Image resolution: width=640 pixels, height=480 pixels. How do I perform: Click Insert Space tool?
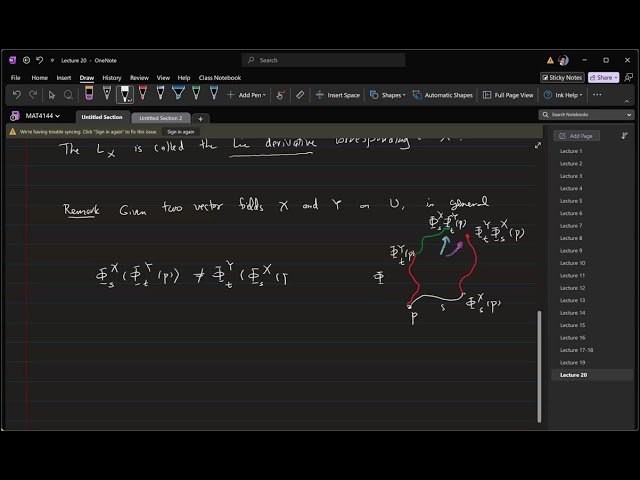pos(338,95)
